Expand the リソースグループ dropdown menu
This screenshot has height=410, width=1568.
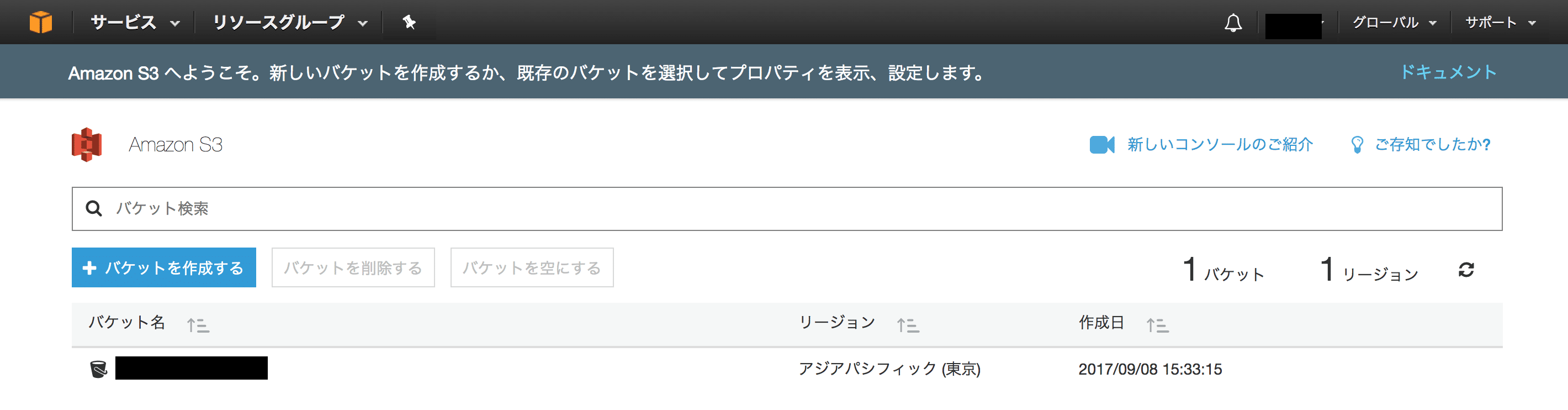tap(290, 23)
